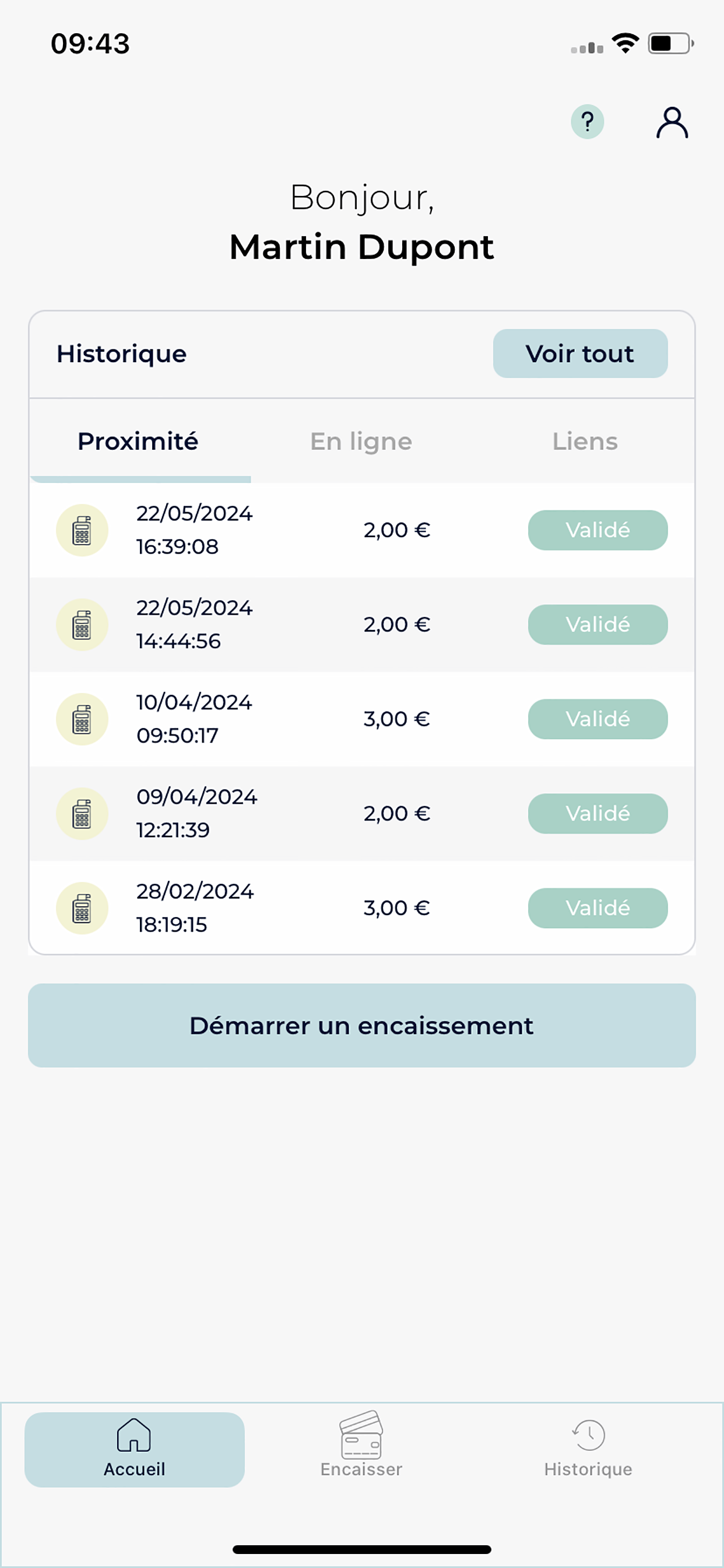Tap the payment terminal icon for 16:39:08 transaction
Image resolution: width=724 pixels, height=1568 pixels.
click(82, 530)
